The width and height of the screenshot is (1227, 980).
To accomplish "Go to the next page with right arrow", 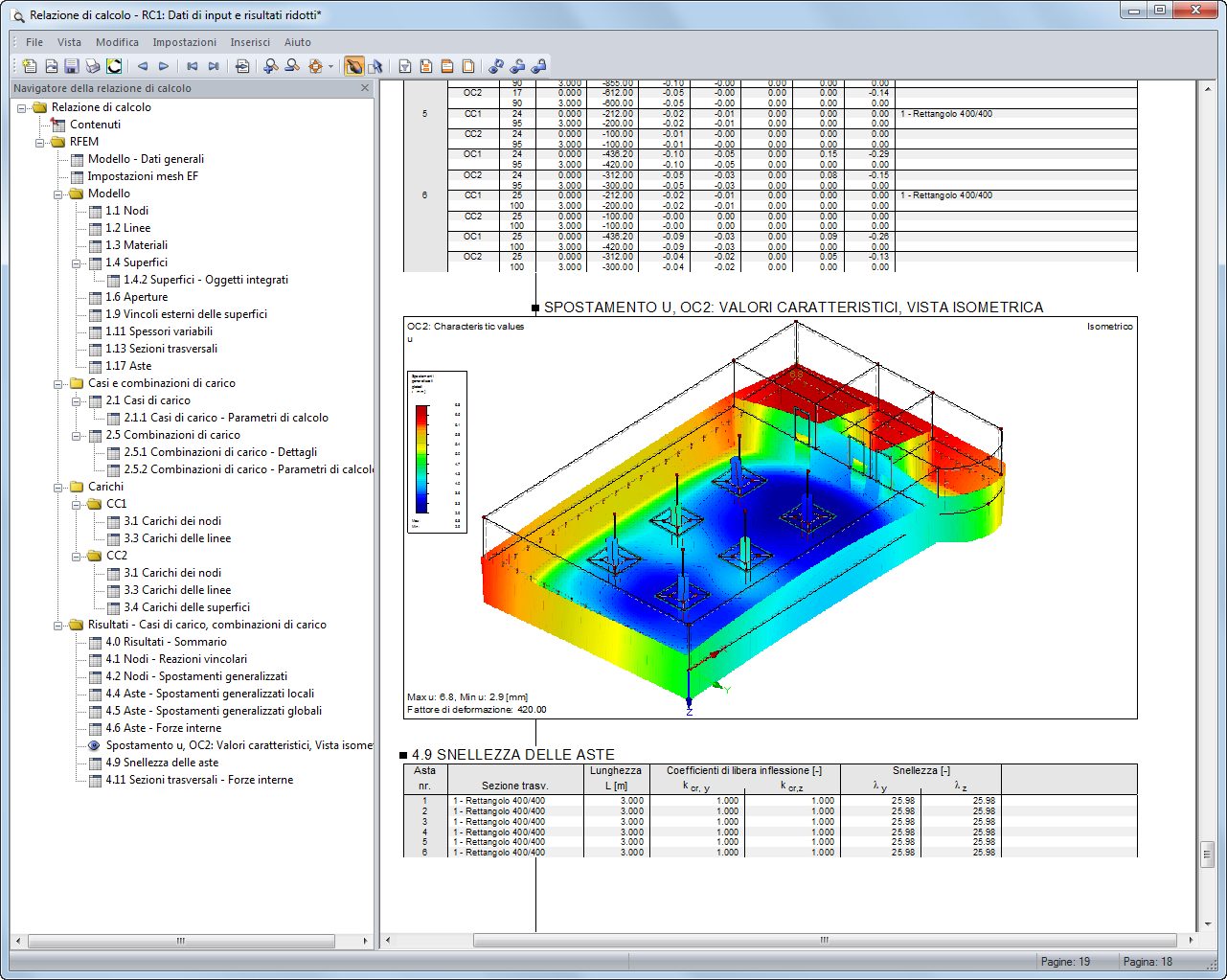I will tap(164, 66).
